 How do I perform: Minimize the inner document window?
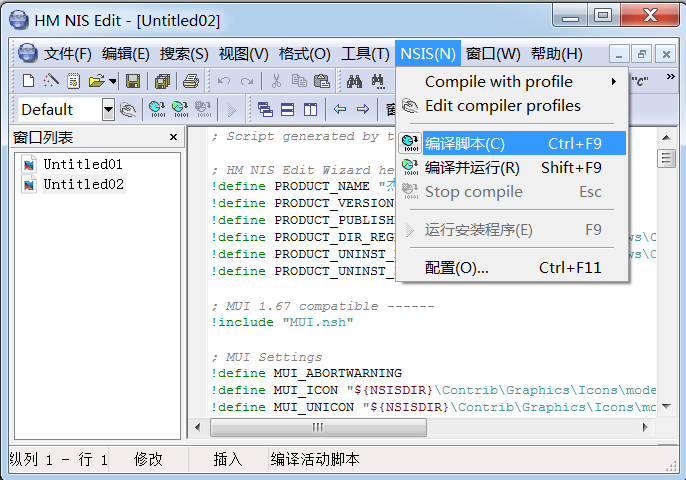(x=619, y=54)
